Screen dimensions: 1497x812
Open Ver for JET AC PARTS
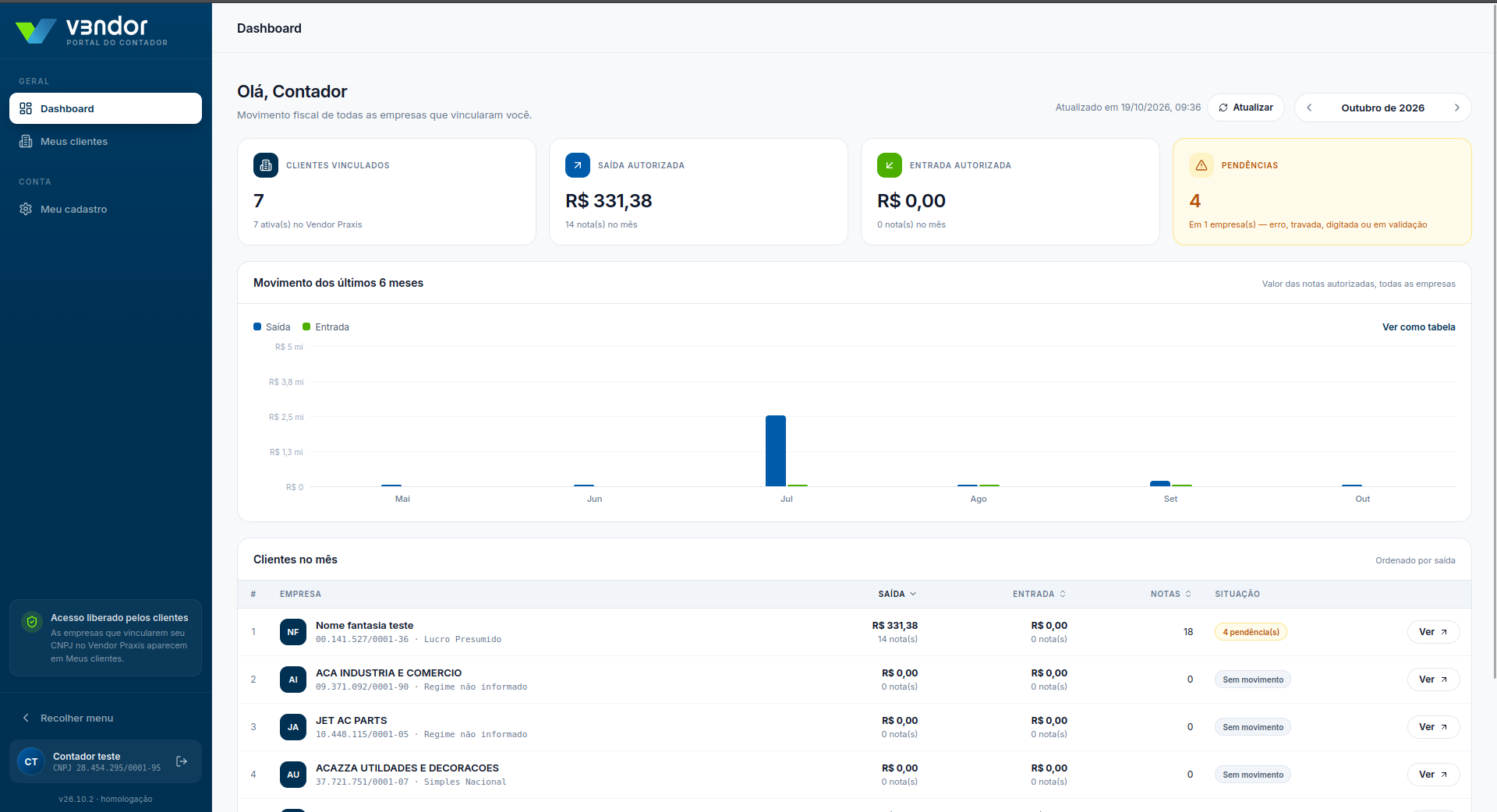(1433, 727)
